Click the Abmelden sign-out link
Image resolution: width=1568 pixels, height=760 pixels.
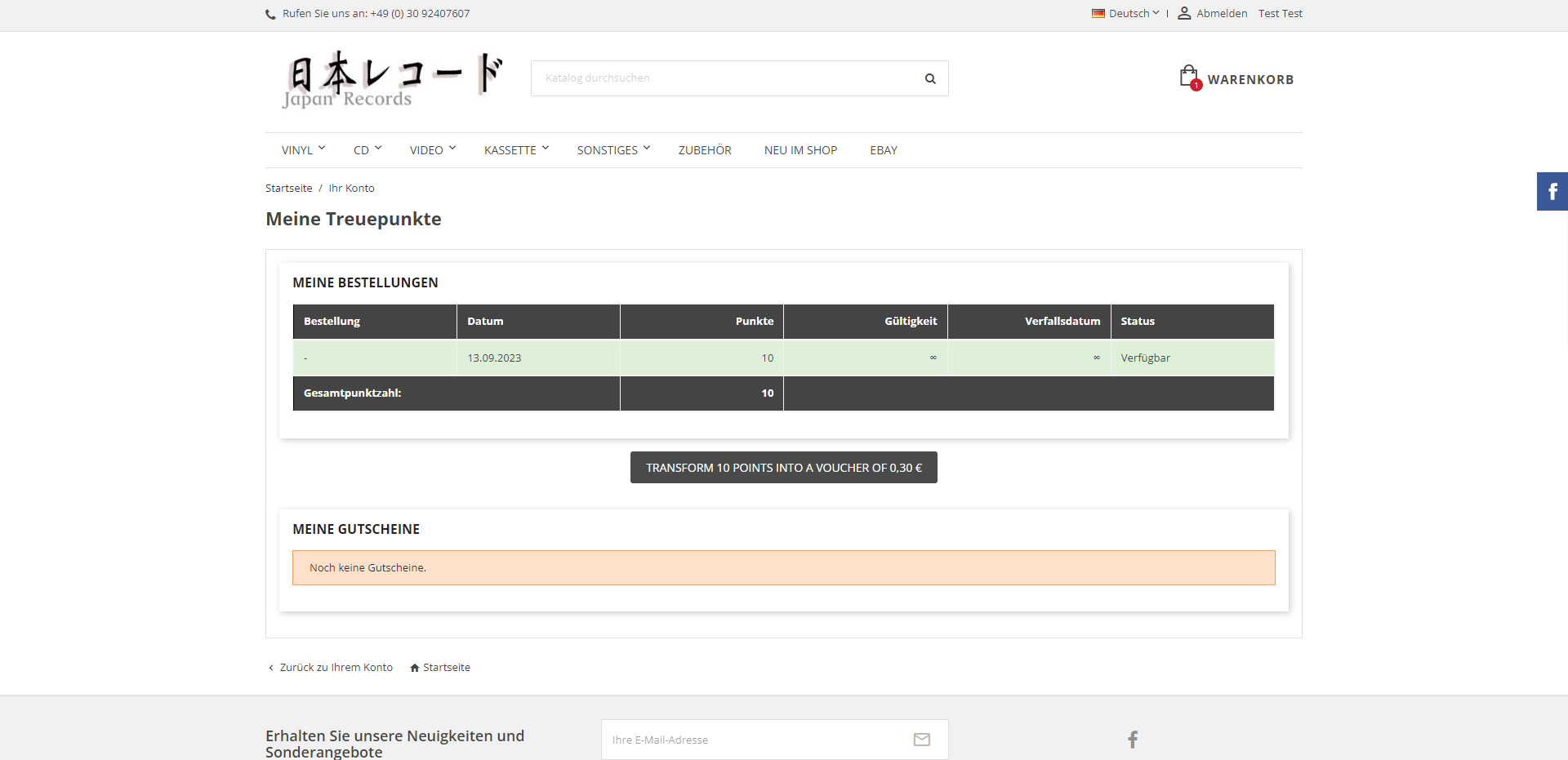coord(1222,13)
